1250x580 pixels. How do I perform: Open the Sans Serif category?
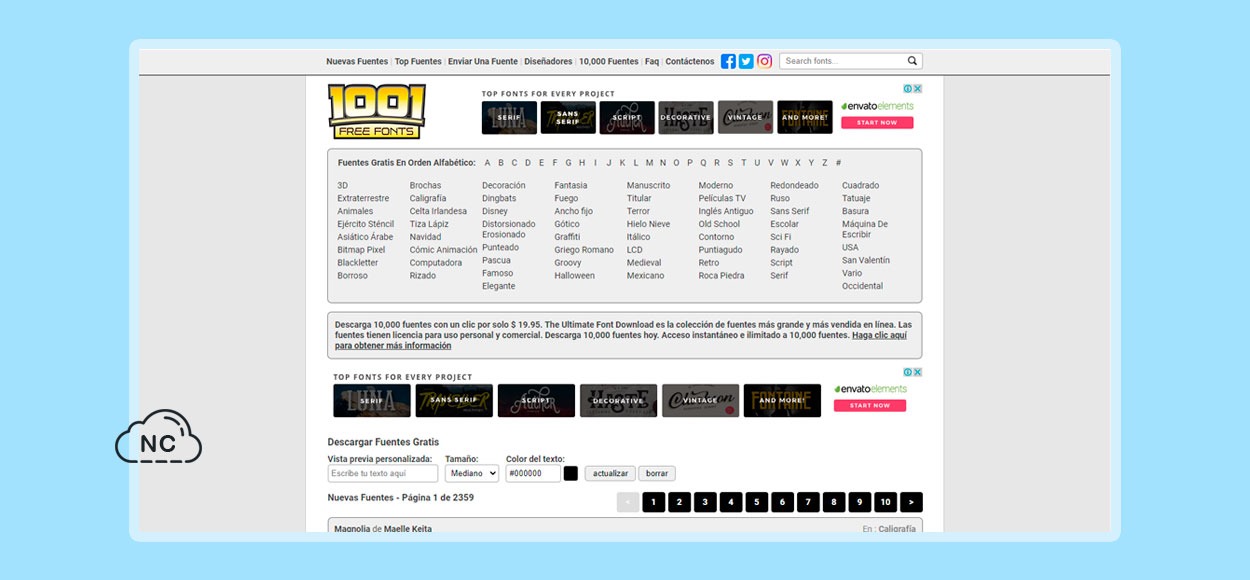coord(790,211)
